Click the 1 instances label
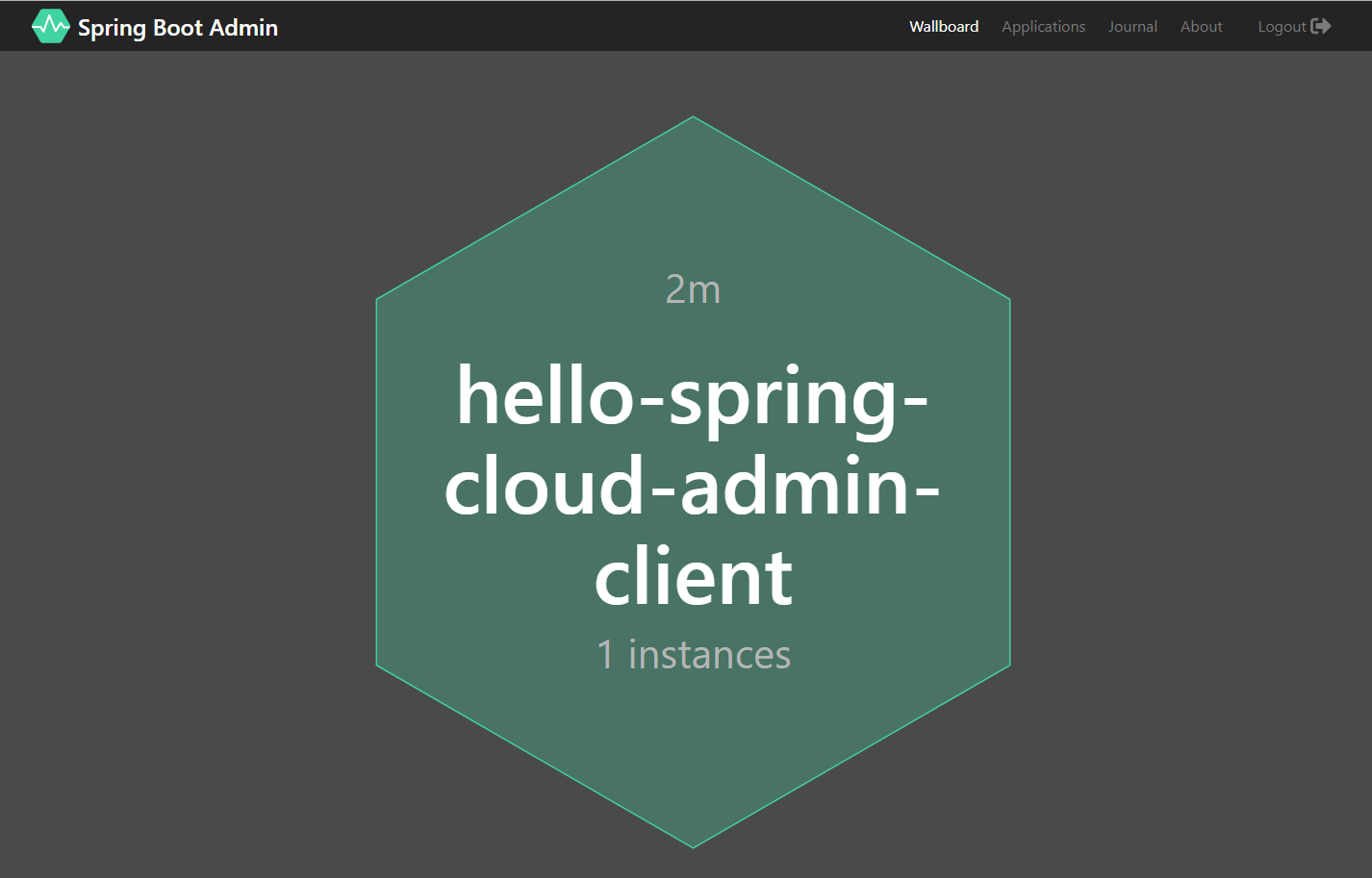Viewport: 1372px width, 878px height. (x=694, y=654)
